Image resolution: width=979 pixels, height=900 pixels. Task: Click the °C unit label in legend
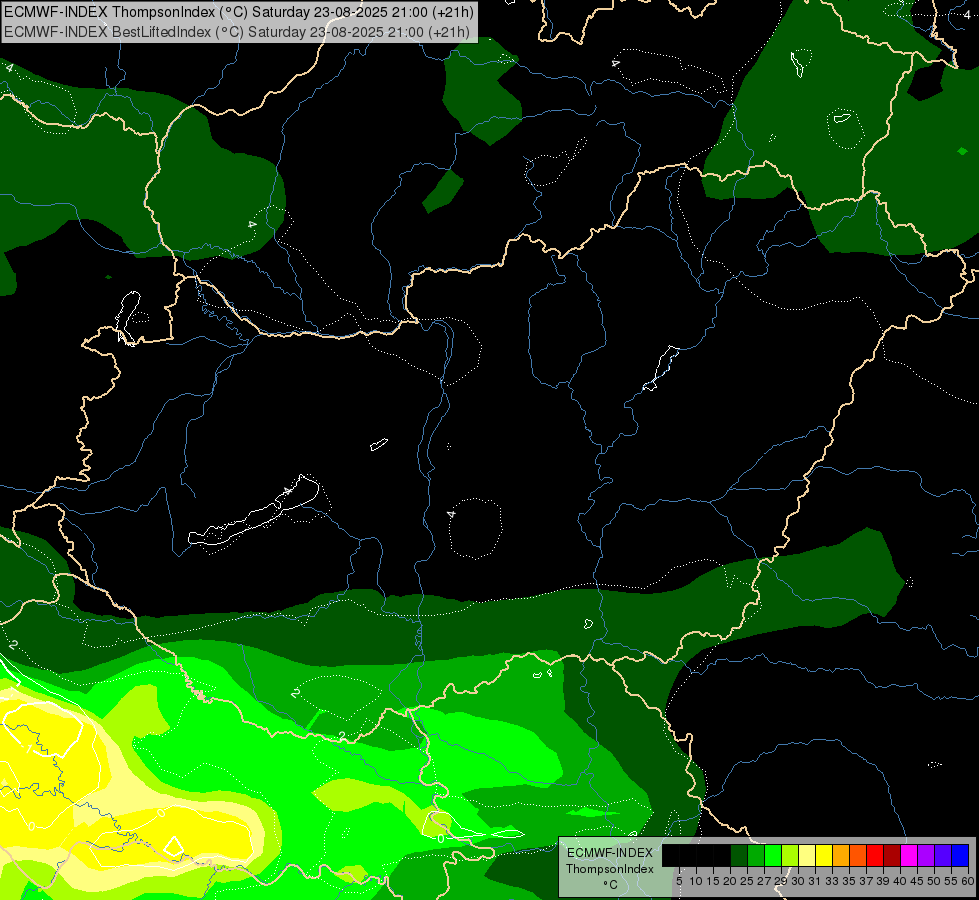(611, 884)
